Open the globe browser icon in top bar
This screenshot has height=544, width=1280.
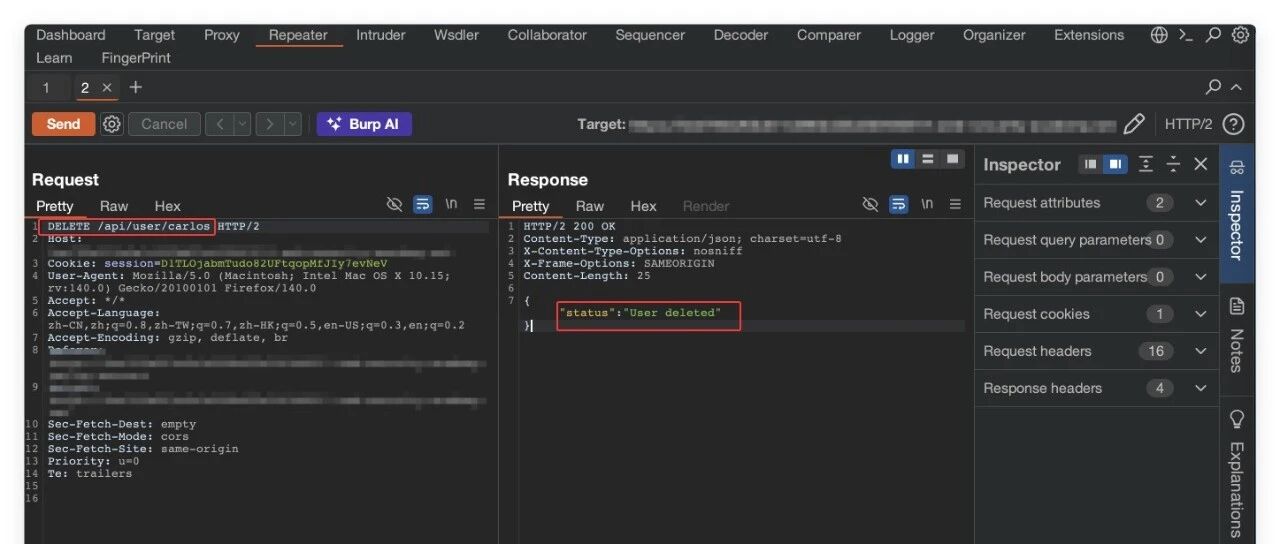tap(1159, 35)
